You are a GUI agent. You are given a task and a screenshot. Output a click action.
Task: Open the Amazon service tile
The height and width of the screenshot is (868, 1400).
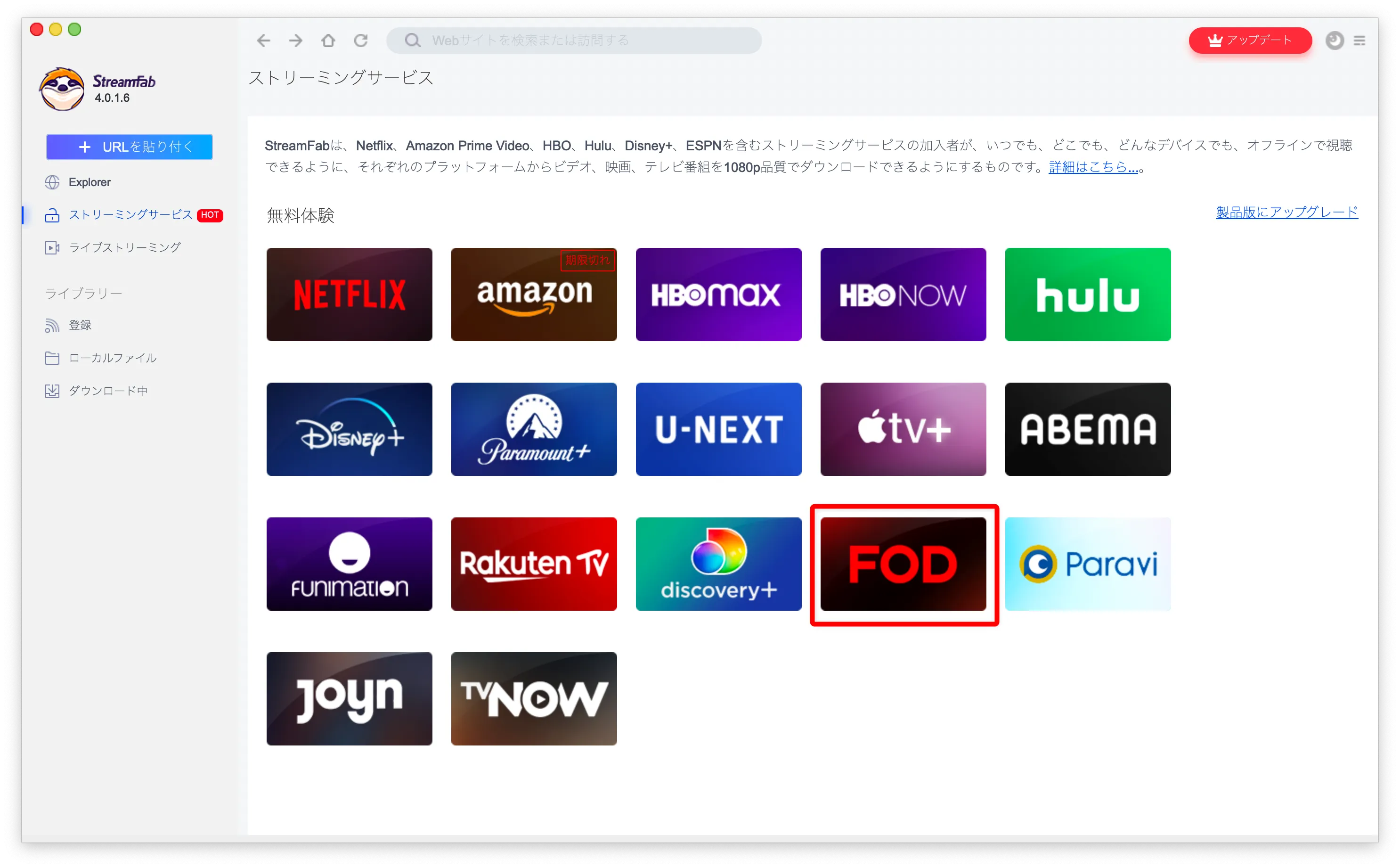click(534, 294)
